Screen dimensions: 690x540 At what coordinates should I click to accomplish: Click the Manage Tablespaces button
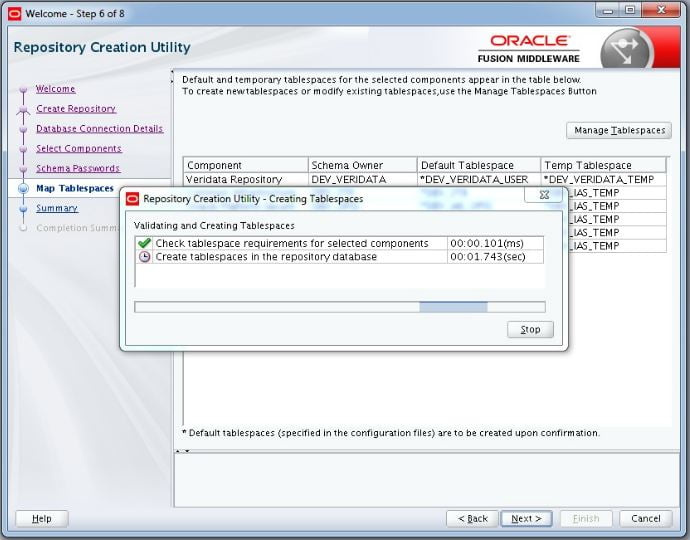tap(619, 130)
